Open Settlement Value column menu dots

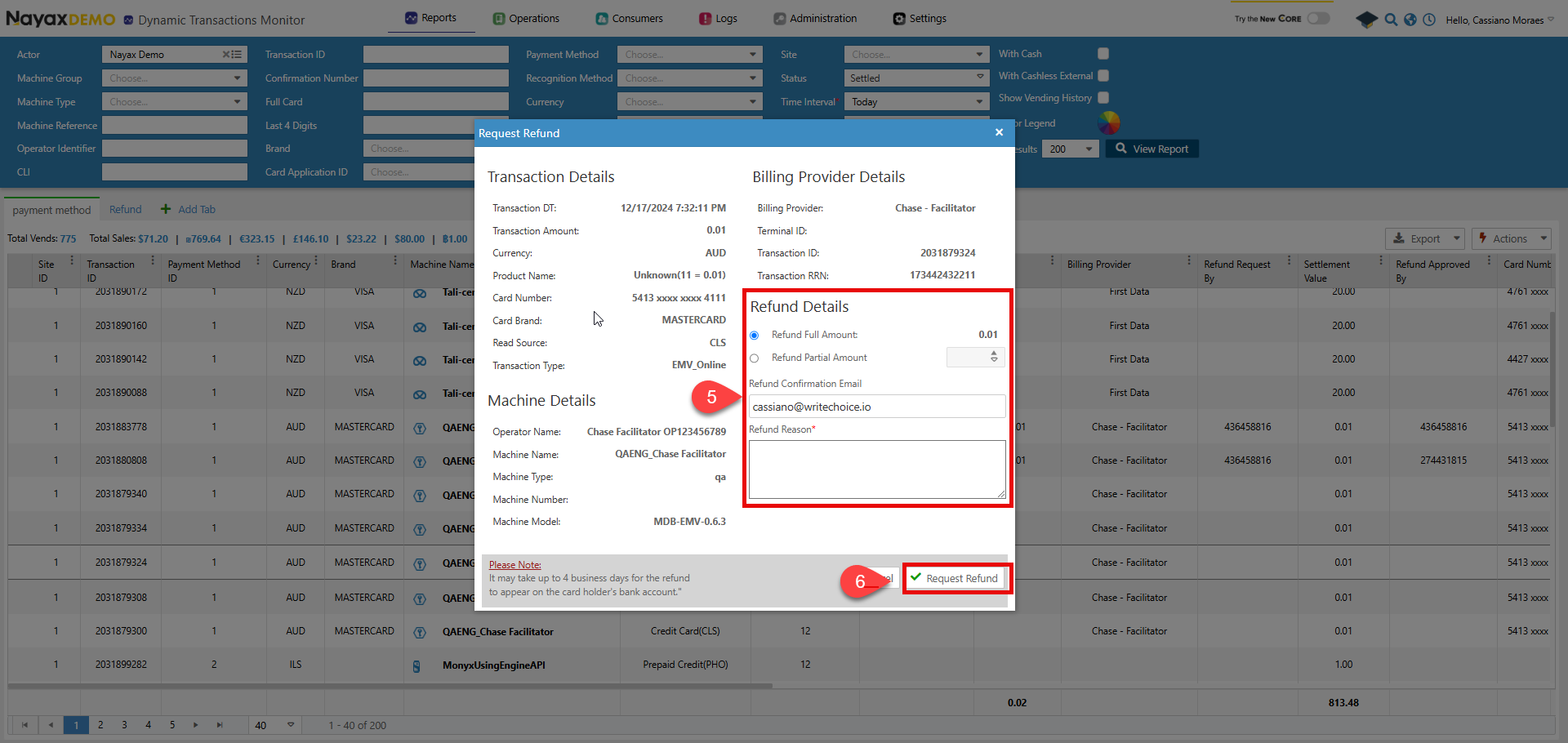(x=1381, y=260)
